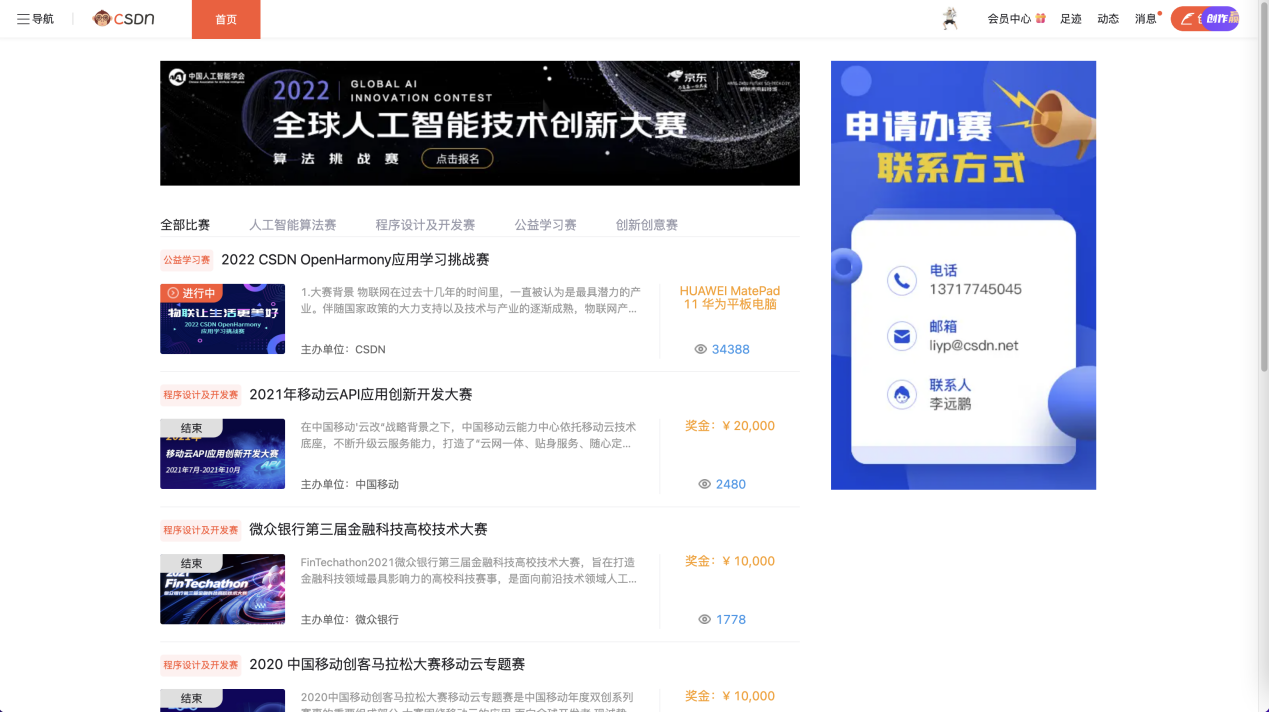Image resolution: width=1269 pixels, height=712 pixels.
Task: Click the OpenHarmony contest description starting 1.大赛背景
Action: point(471,300)
